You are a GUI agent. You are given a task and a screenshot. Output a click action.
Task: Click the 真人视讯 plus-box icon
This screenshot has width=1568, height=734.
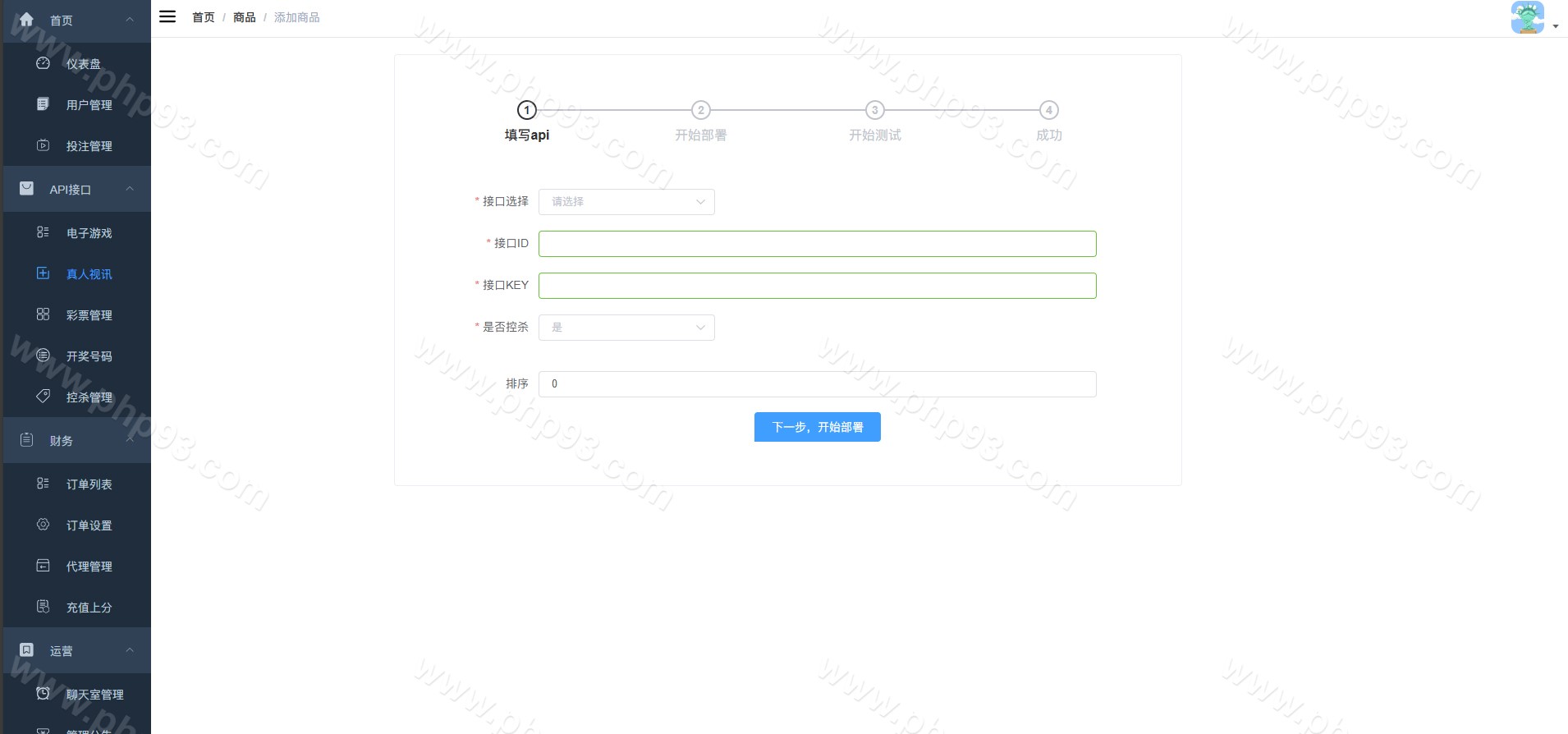[44, 273]
